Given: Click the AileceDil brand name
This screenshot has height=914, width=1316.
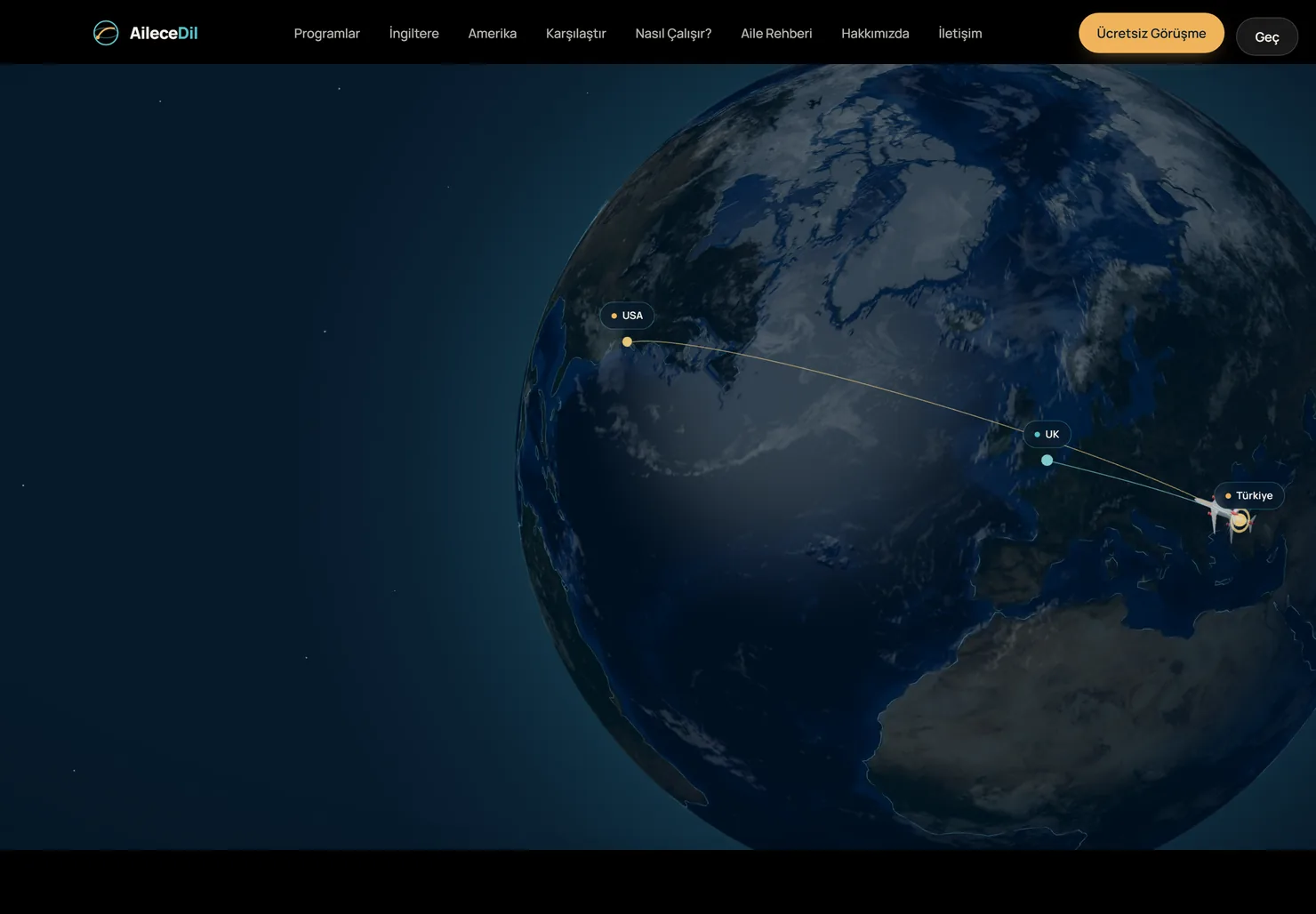Looking at the screenshot, I should click(x=164, y=33).
